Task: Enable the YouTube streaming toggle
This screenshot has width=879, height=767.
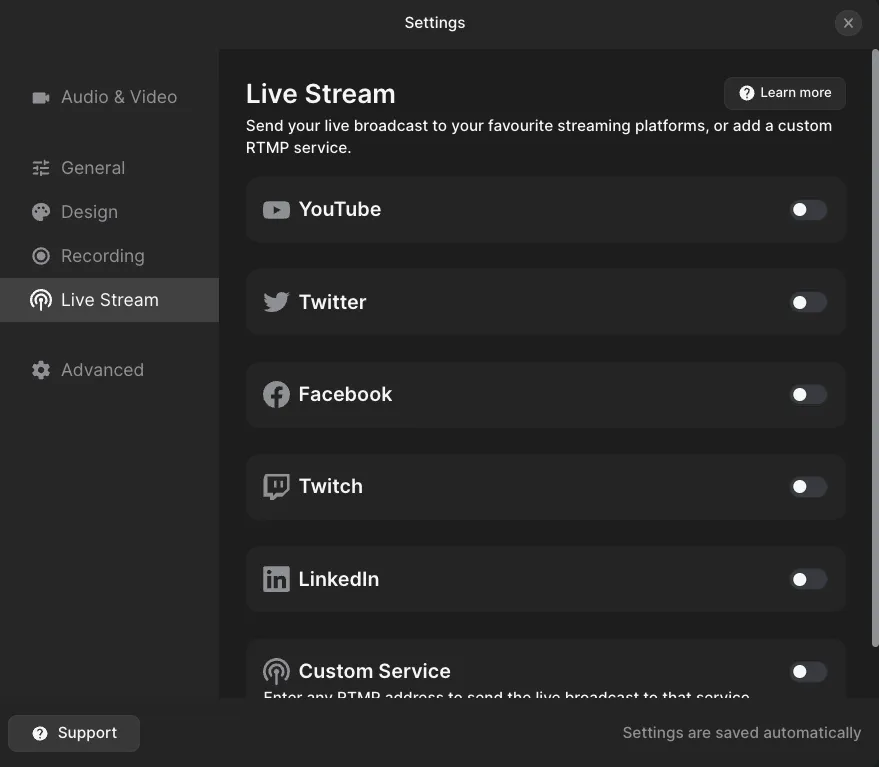Action: (808, 210)
